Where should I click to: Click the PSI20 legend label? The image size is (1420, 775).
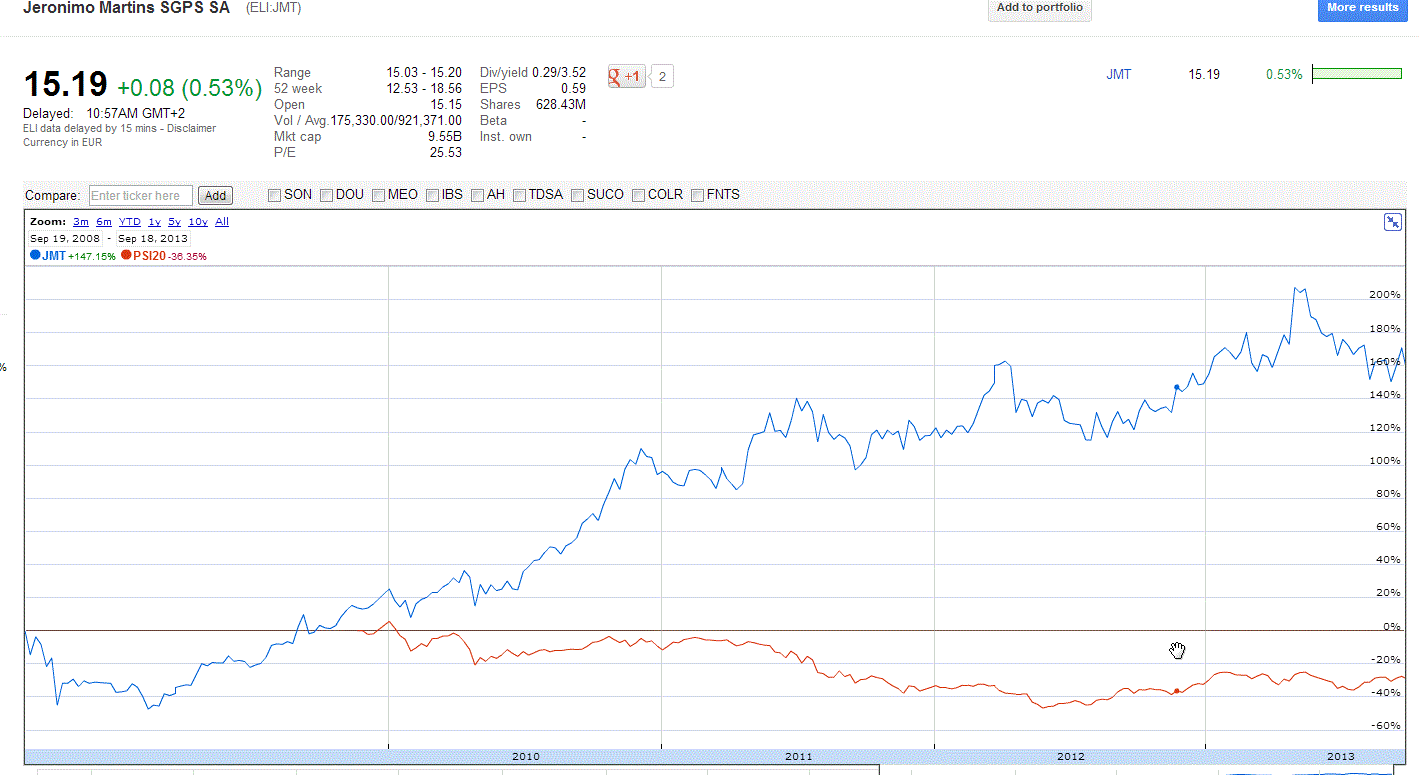coord(149,256)
